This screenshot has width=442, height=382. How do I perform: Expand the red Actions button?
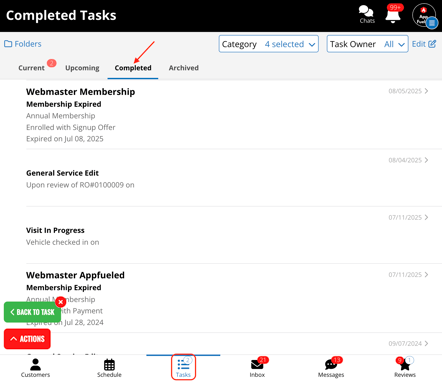pyautogui.click(x=27, y=339)
